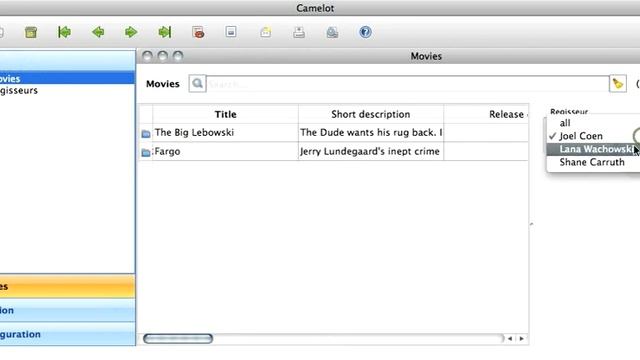This screenshot has height=360, width=640.
Task: Click the blank page toolbar icon
Action: point(231,32)
